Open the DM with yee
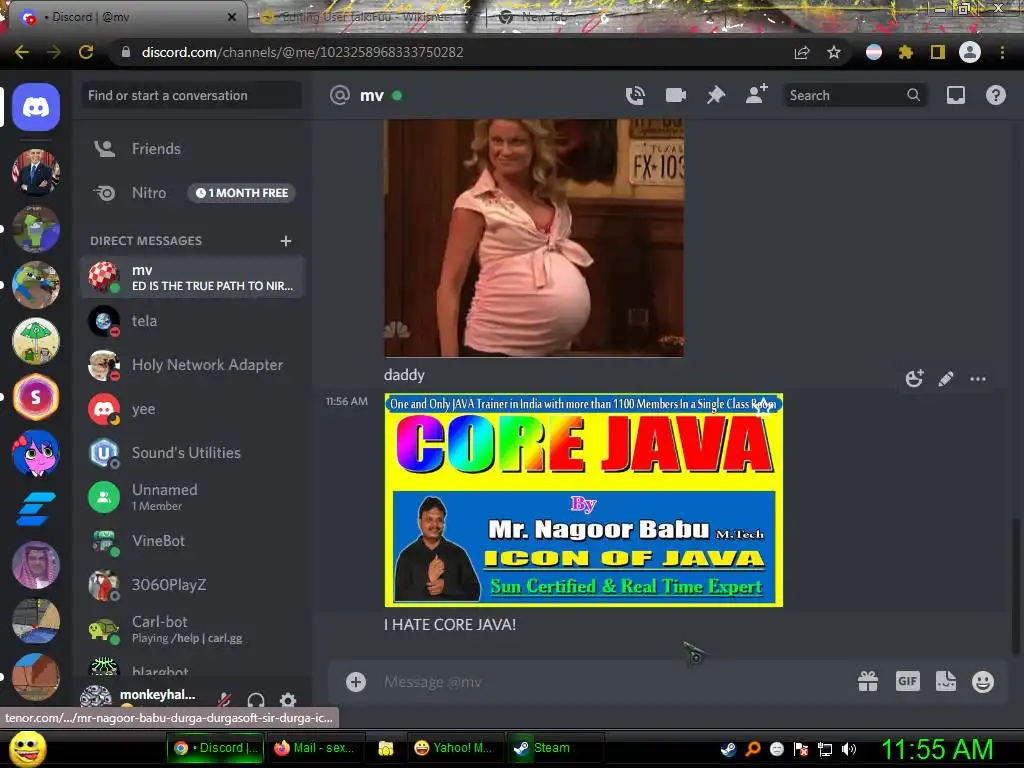This screenshot has height=768, width=1024. 192,409
